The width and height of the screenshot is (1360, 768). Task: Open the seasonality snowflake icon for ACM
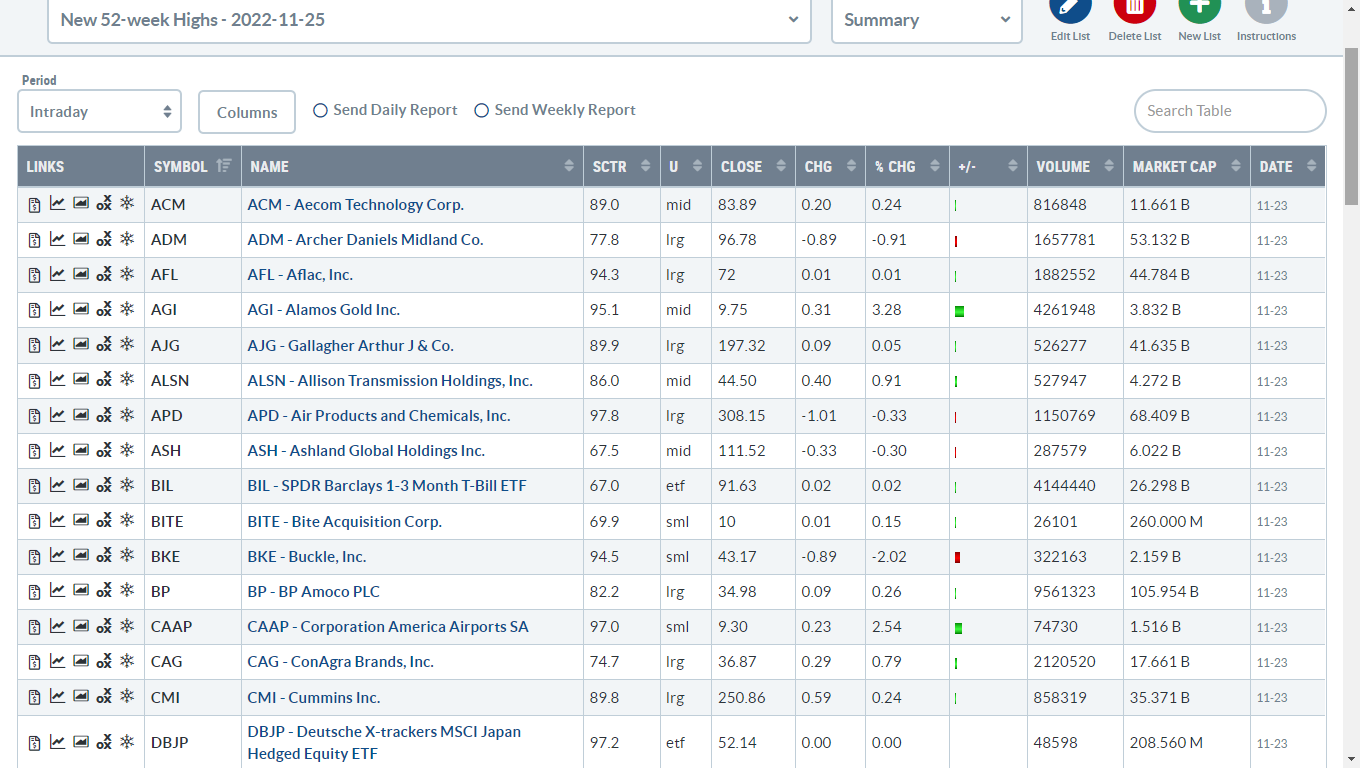tap(127, 204)
